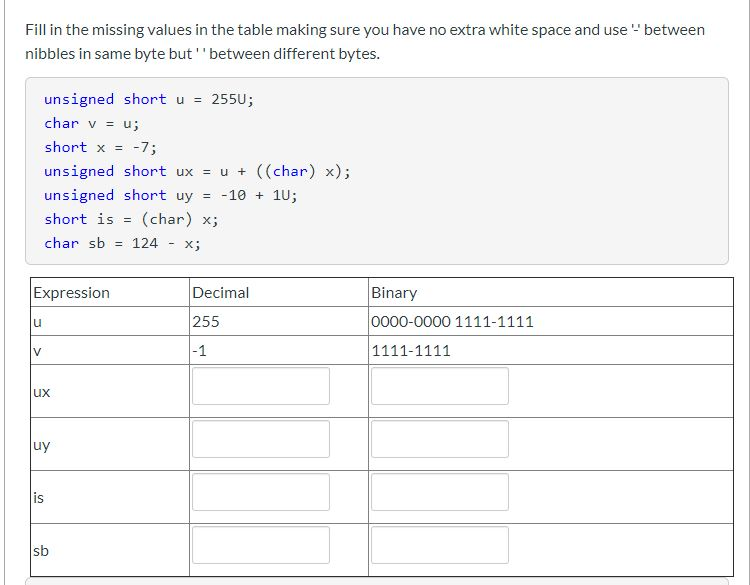The height and width of the screenshot is (585, 750).
Task: Click the code line 'short is = (char) x;'
Action: coord(131,219)
